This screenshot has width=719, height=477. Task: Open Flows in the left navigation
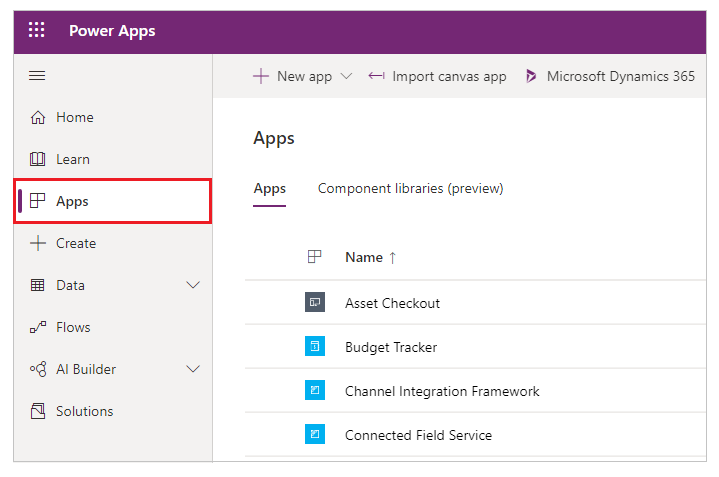(113, 327)
